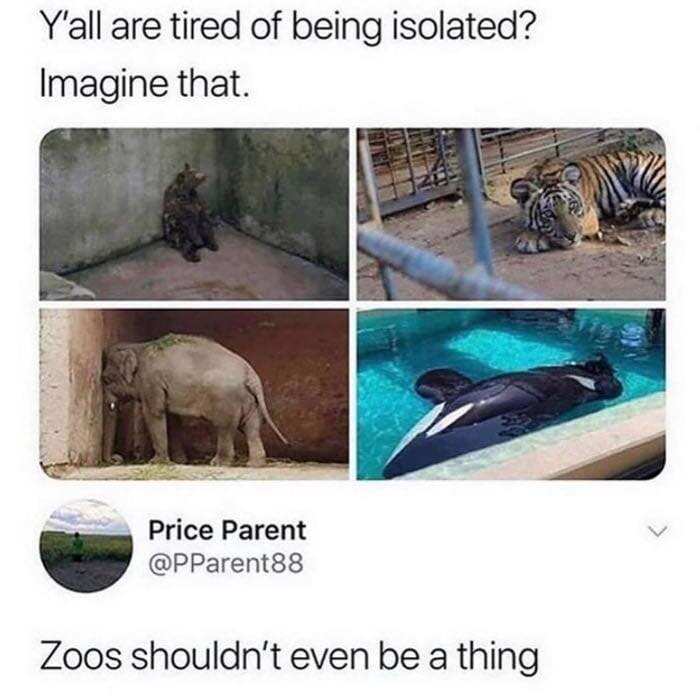Click the person in green in avatar
Image resolution: width=700 pixels, height=699 pixels.
(x=78, y=547)
